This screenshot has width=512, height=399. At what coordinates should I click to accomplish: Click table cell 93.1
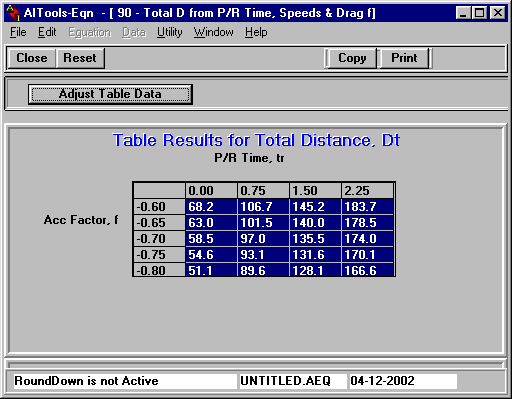pyautogui.click(x=263, y=255)
